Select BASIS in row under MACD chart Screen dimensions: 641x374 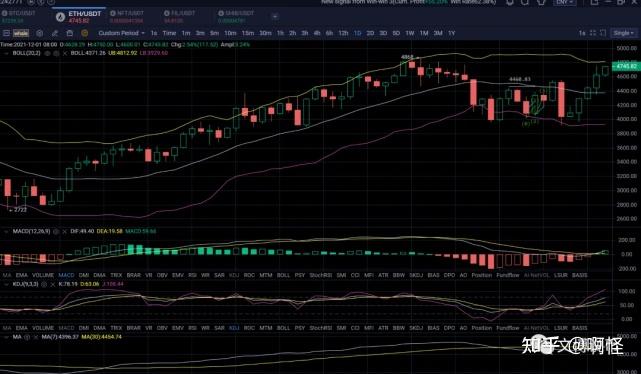click(580, 275)
